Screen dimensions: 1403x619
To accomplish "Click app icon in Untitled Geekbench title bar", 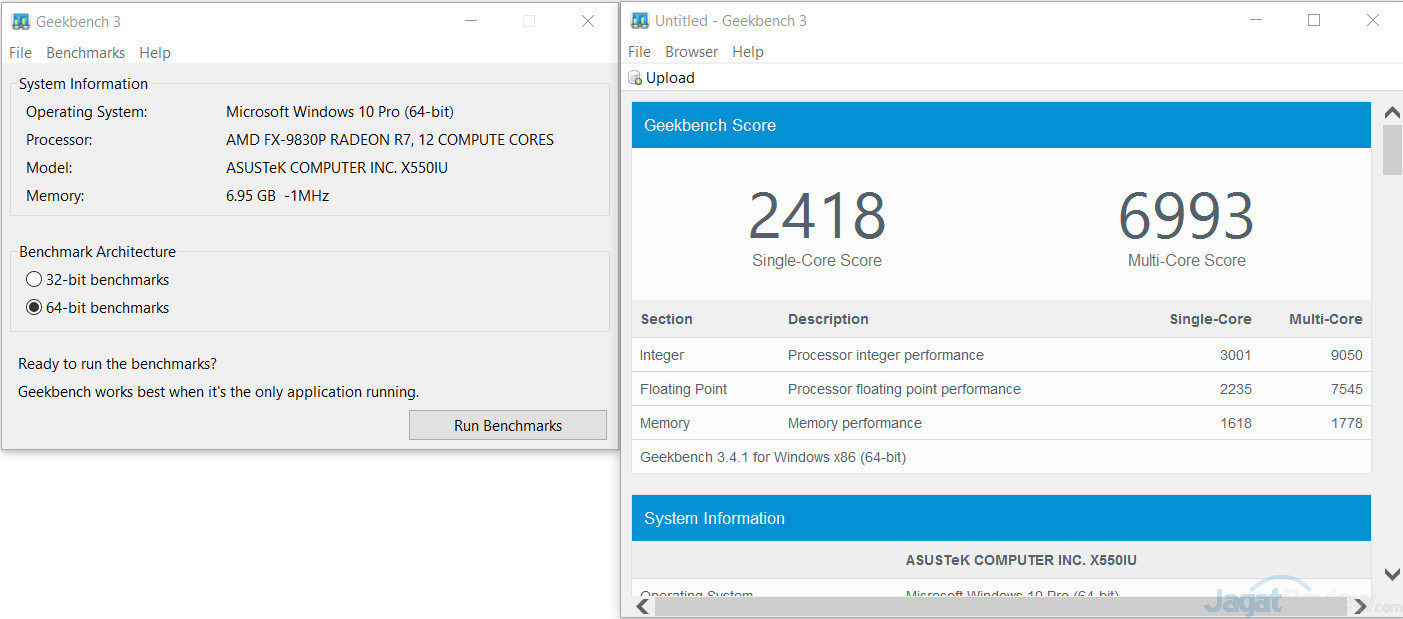I will (x=639, y=21).
